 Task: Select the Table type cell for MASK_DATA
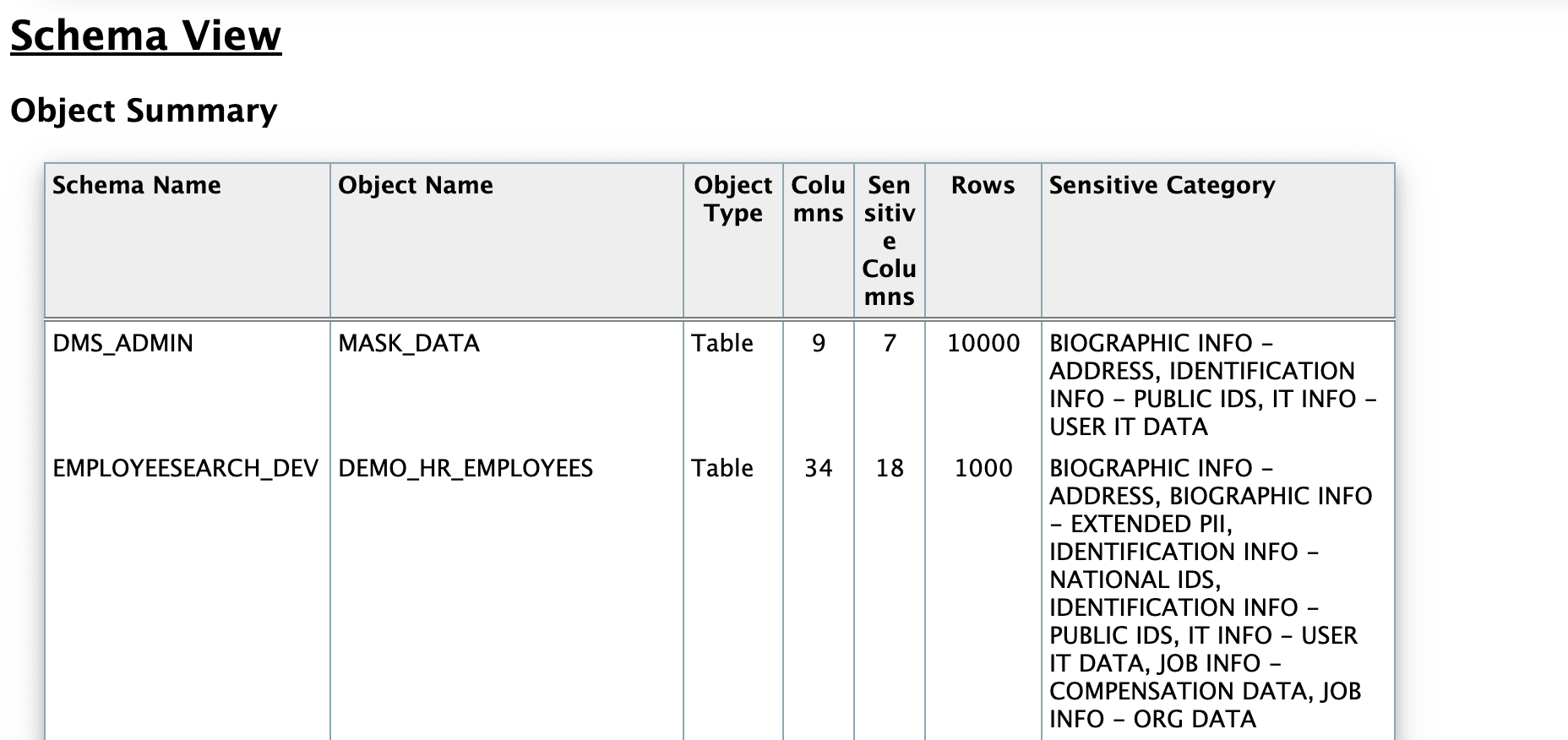coord(722,343)
